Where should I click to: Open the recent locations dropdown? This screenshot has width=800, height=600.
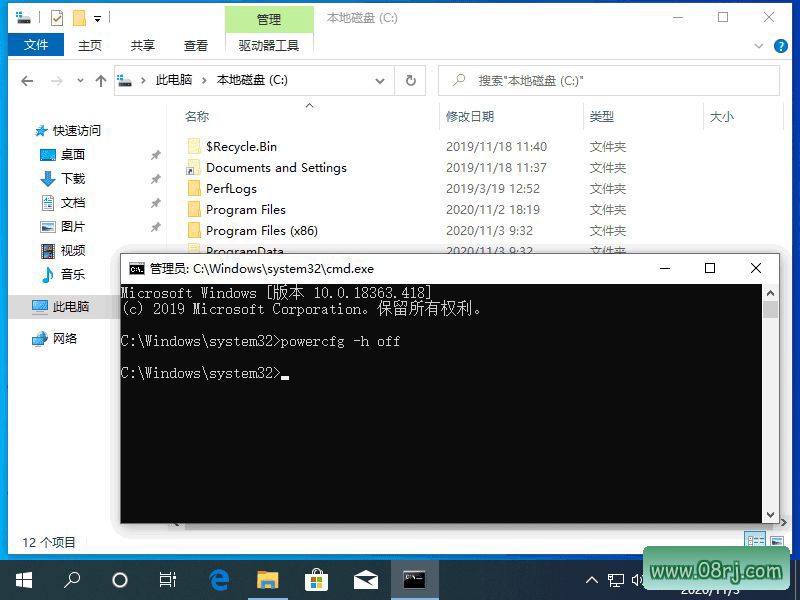click(x=80, y=81)
